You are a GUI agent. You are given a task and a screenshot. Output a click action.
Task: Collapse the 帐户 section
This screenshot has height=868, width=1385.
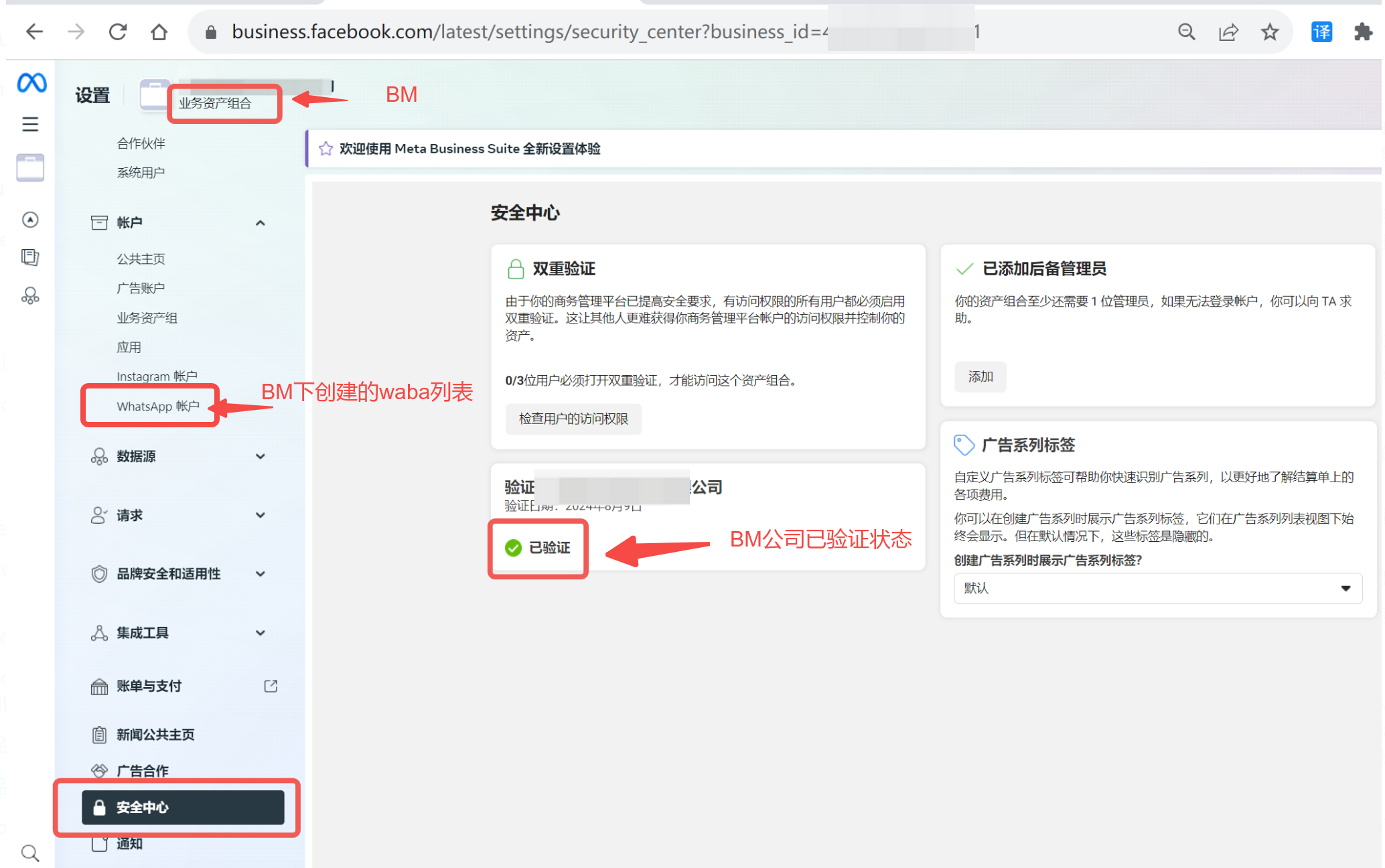260,223
